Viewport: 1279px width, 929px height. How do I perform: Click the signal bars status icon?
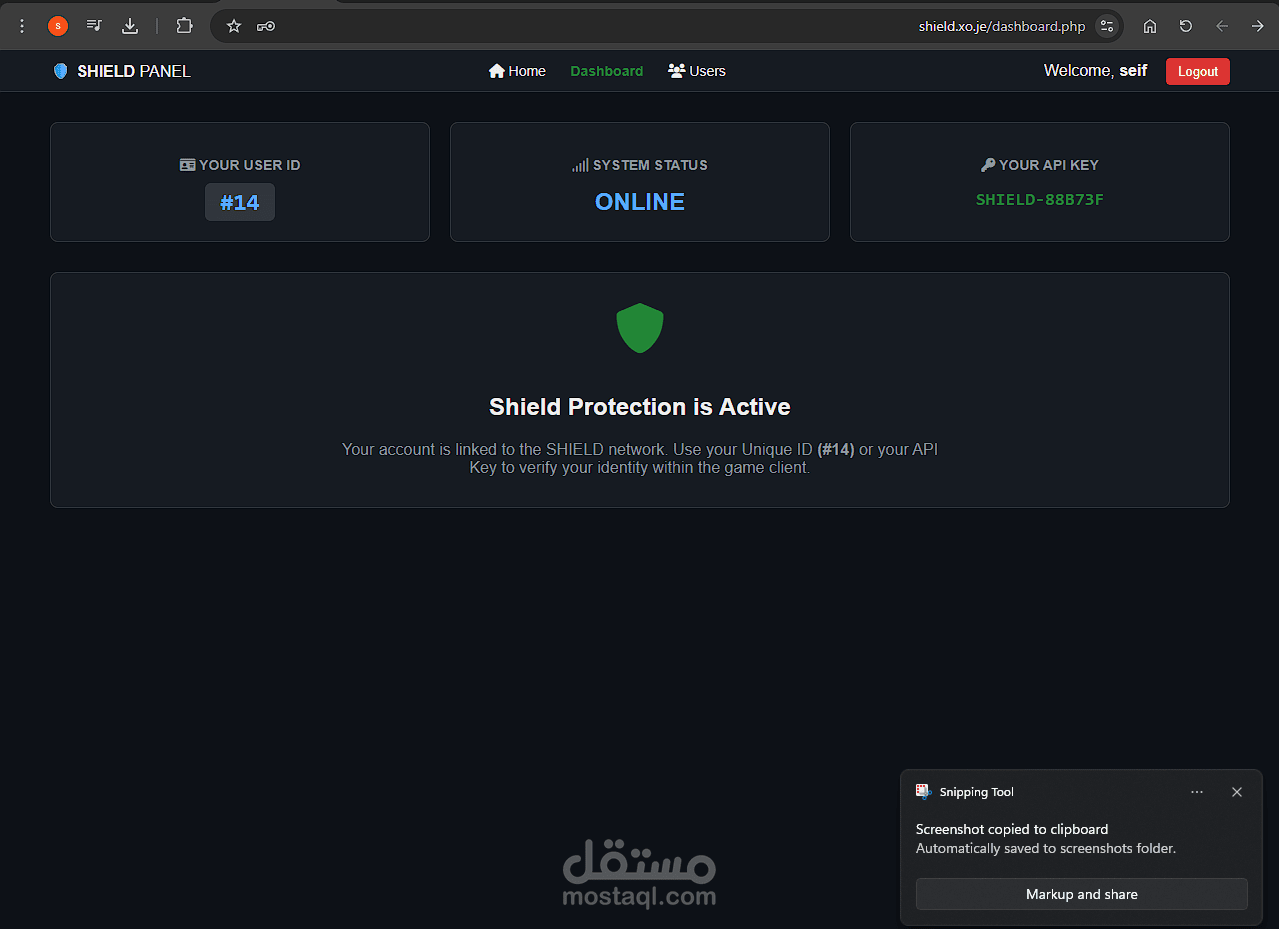pyautogui.click(x=580, y=165)
